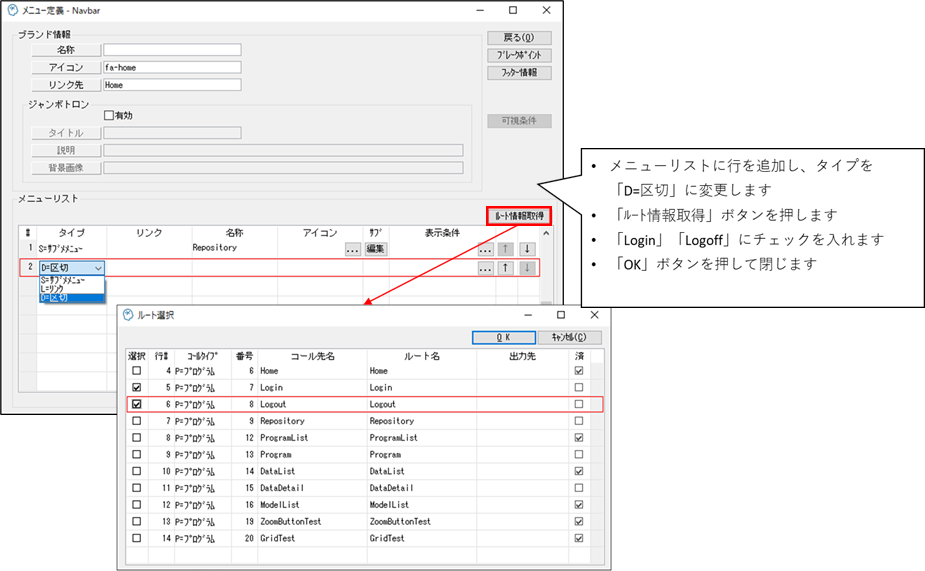Click 編集 button in Repository row

376,249
